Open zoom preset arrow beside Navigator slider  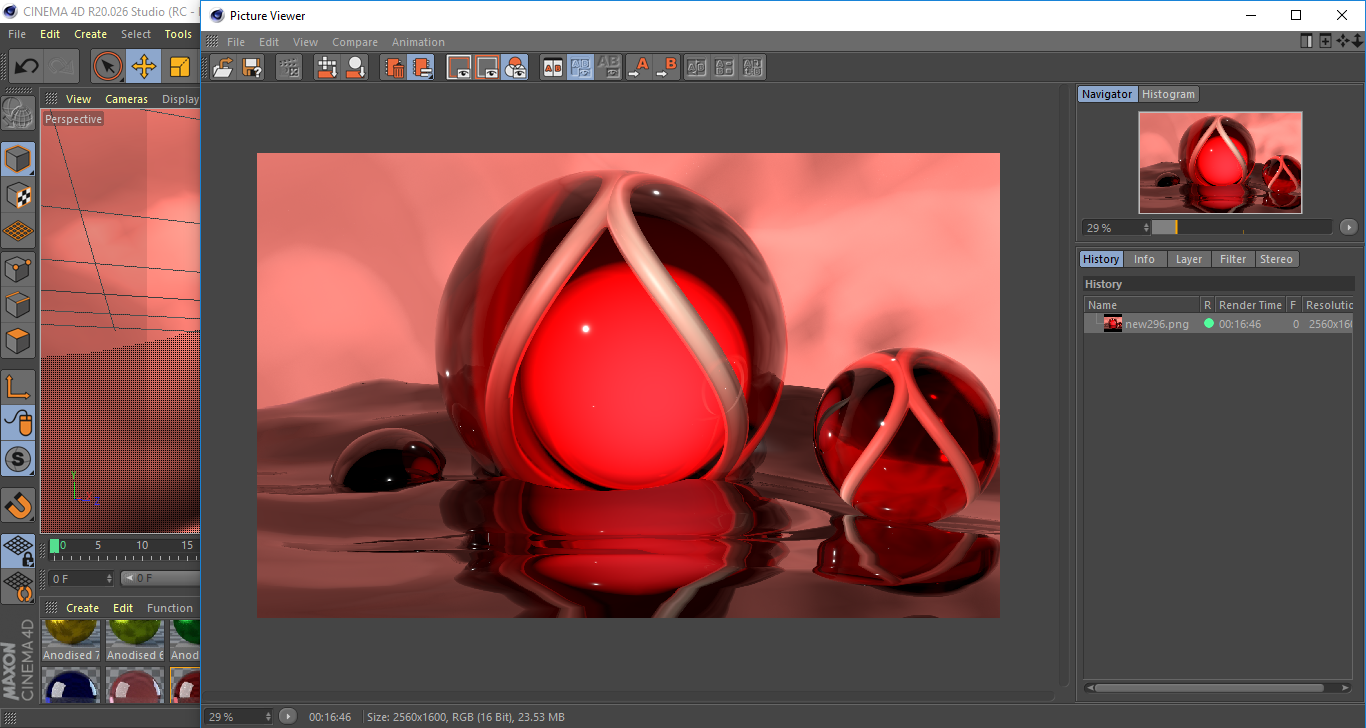click(1348, 227)
